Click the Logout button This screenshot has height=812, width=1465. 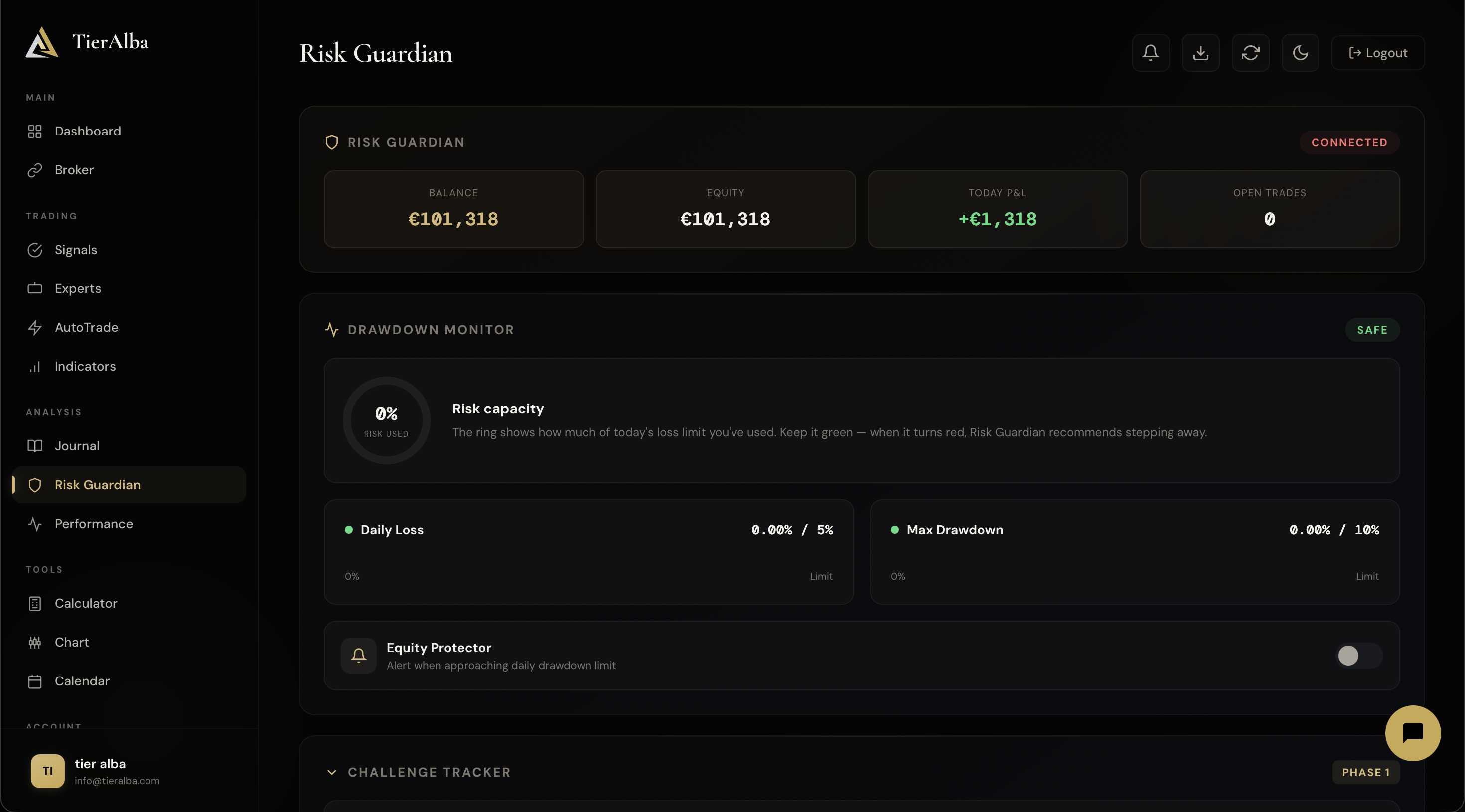[1377, 53]
